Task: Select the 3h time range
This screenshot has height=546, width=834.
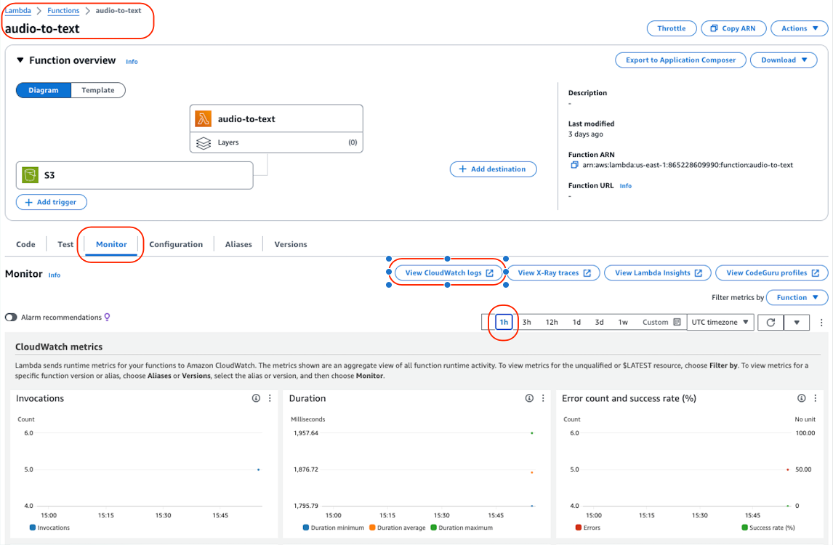Action: pos(527,322)
